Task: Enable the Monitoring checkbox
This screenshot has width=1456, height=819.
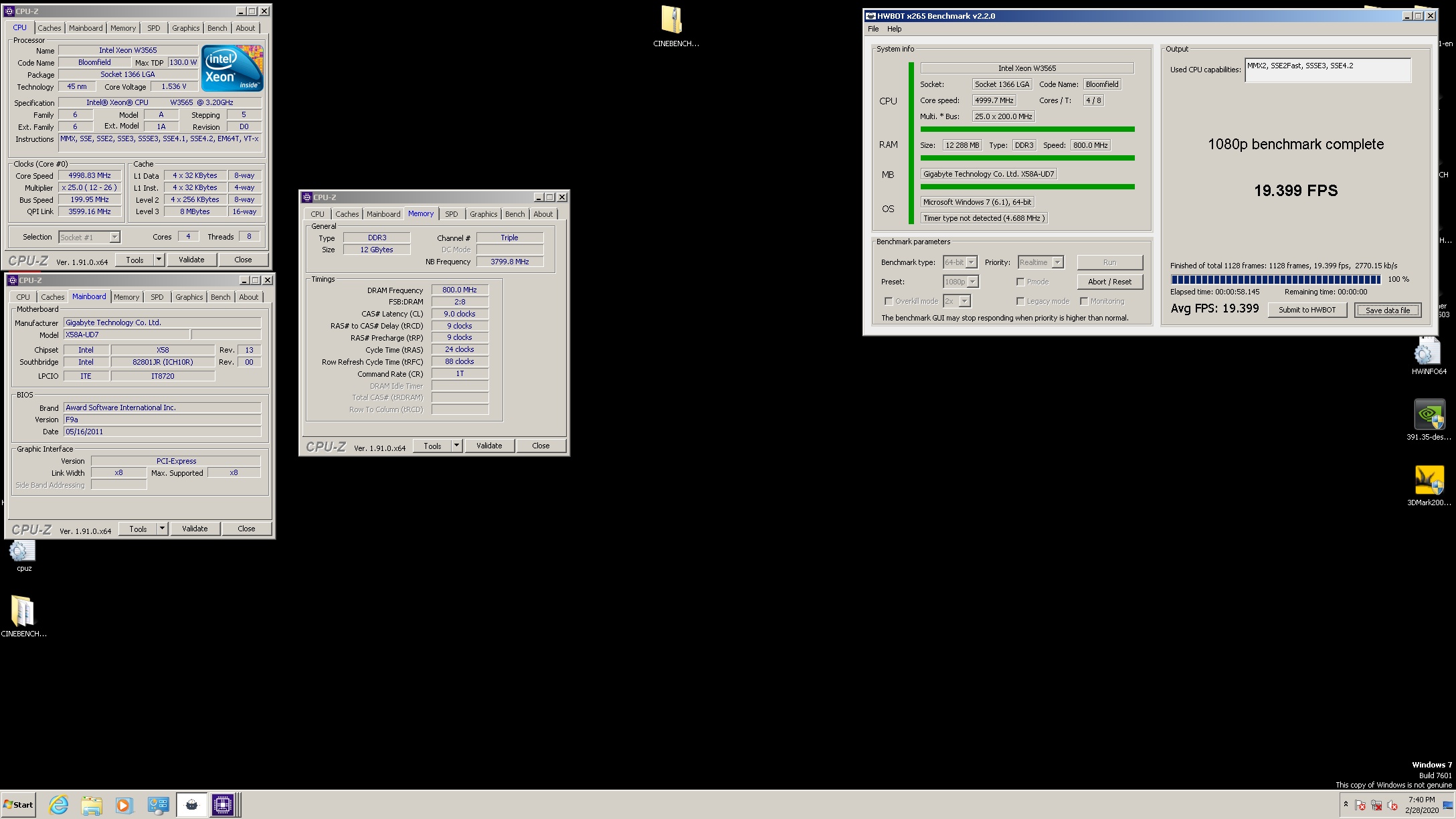Action: [x=1084, y=301]
